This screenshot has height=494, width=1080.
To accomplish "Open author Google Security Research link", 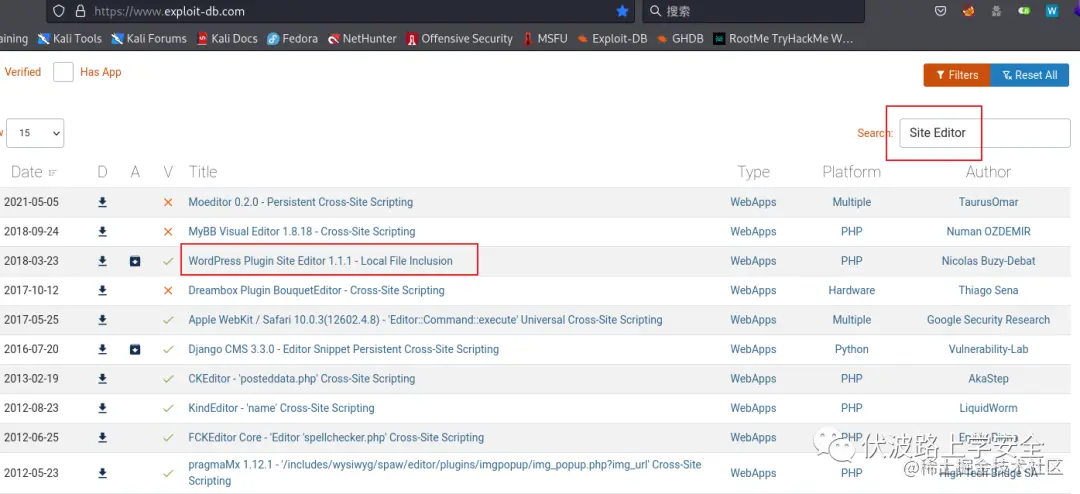I will point(988,320).
